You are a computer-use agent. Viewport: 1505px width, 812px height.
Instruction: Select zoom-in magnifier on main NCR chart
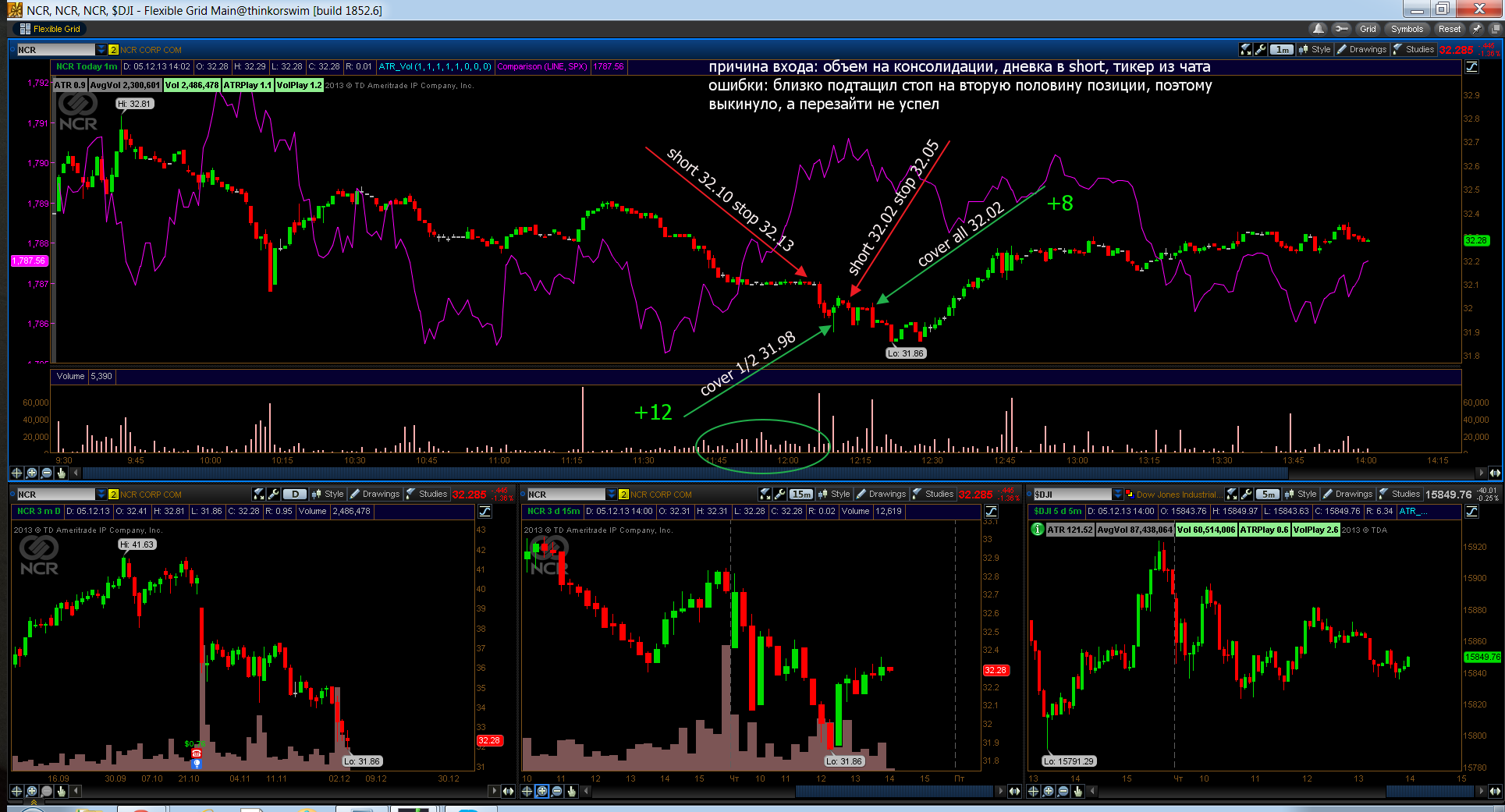coord(32,473)
